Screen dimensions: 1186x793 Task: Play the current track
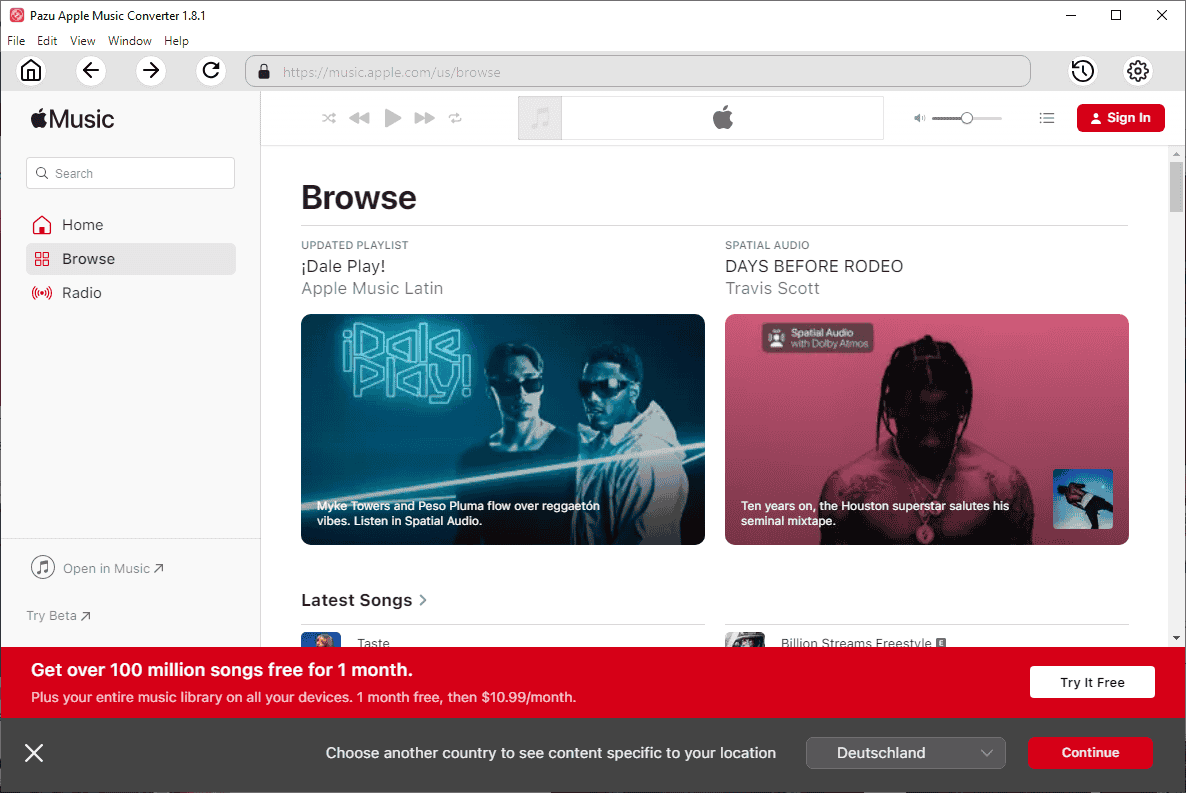[x=393, y=118]
